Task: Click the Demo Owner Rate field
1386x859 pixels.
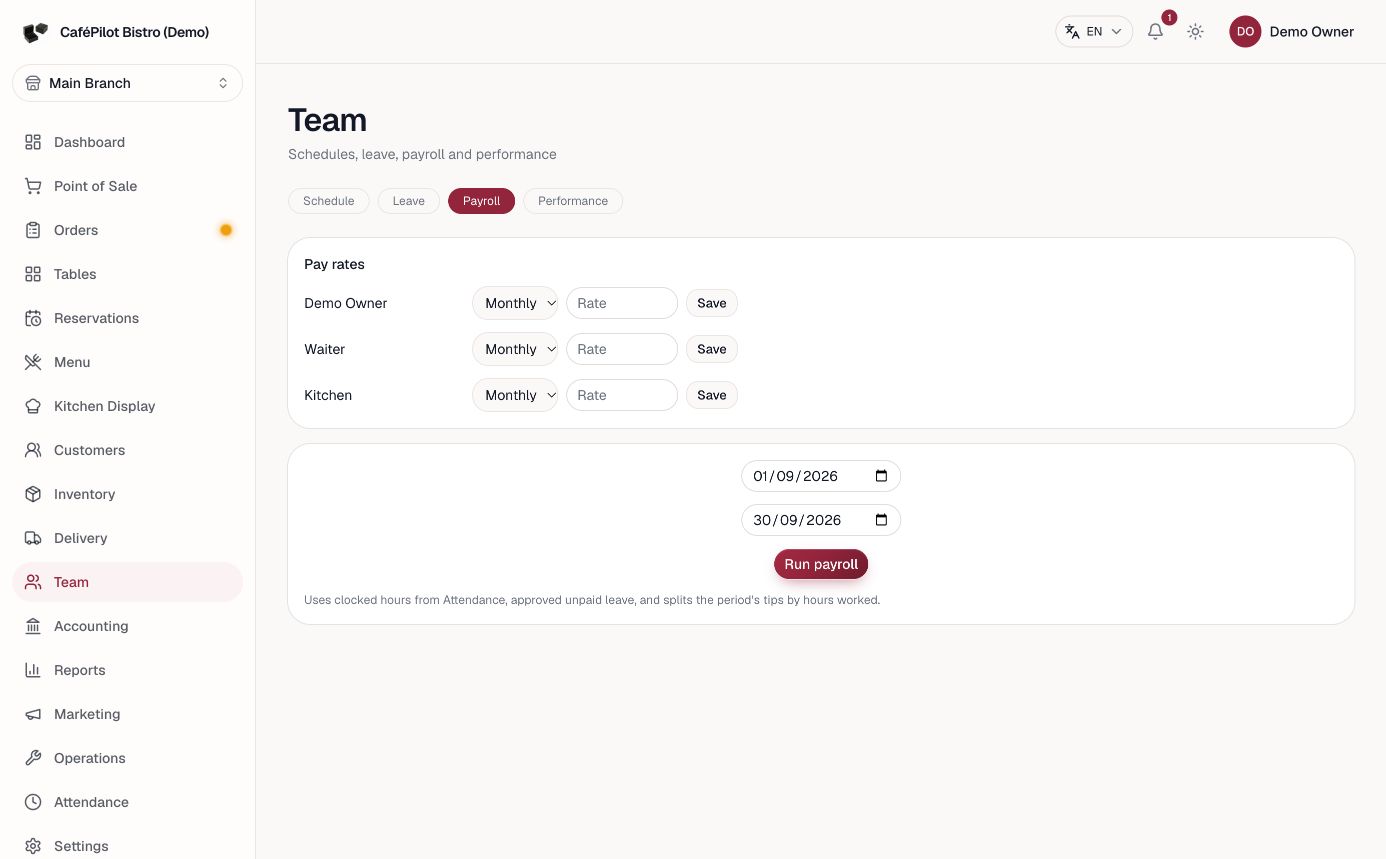Action: (622, 303)
